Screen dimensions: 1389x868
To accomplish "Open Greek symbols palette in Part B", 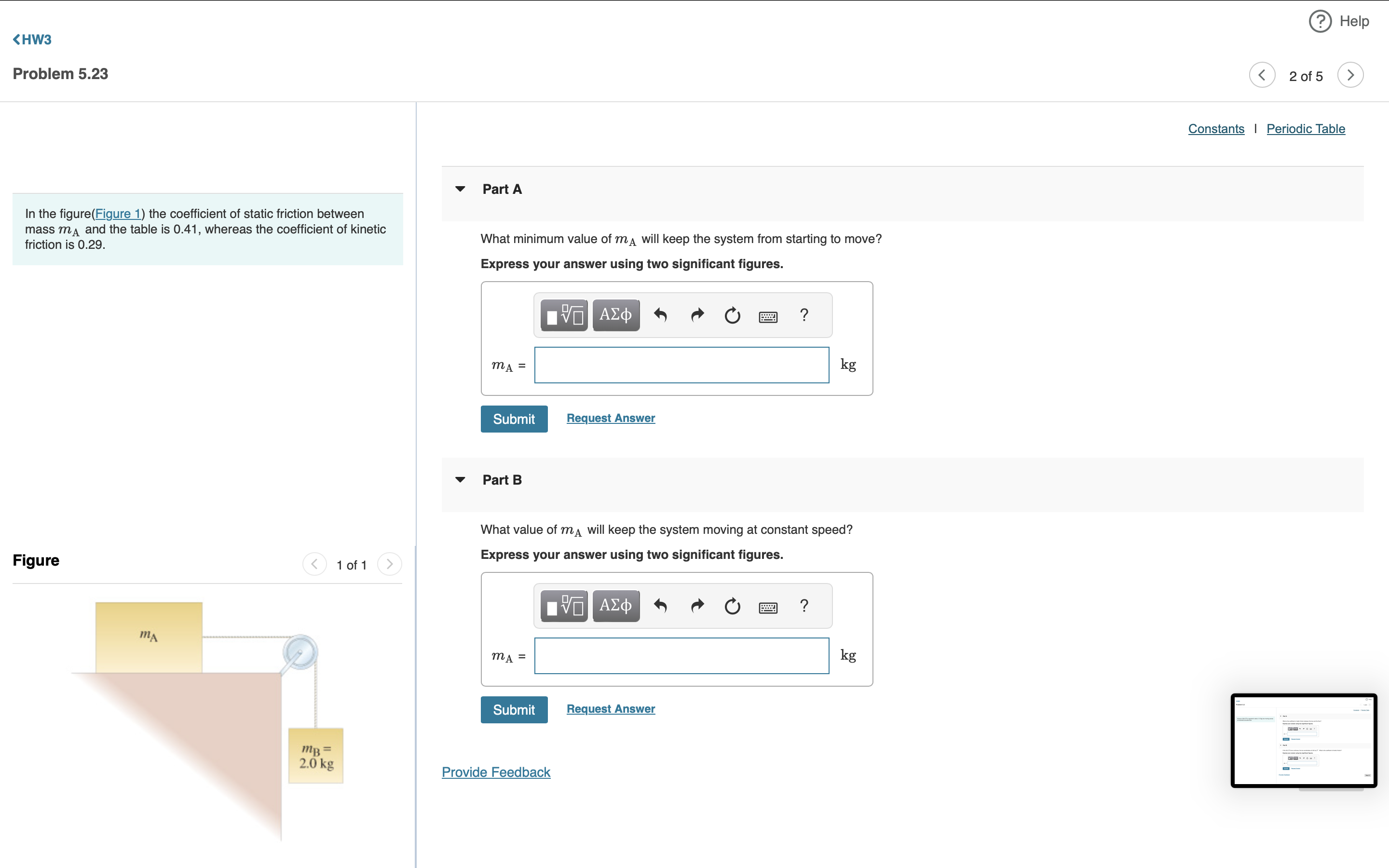I will 616,606.
